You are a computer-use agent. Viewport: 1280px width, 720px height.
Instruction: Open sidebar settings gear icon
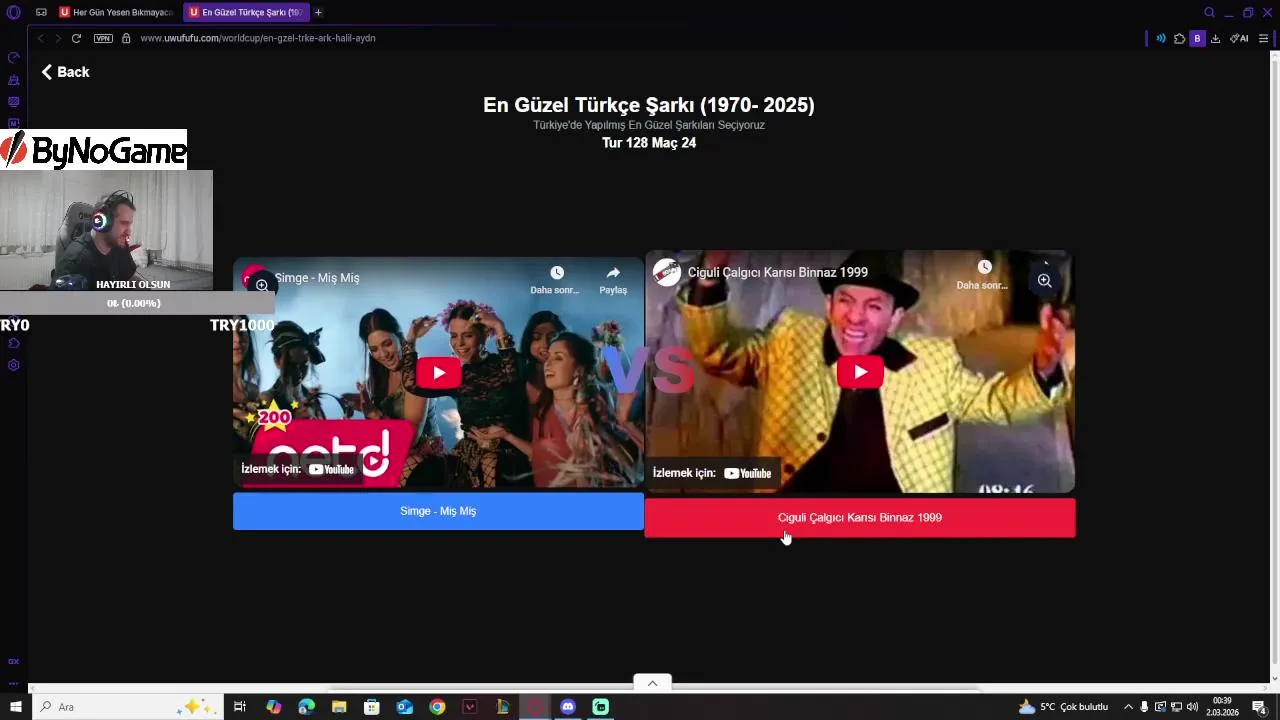(13, 365)
